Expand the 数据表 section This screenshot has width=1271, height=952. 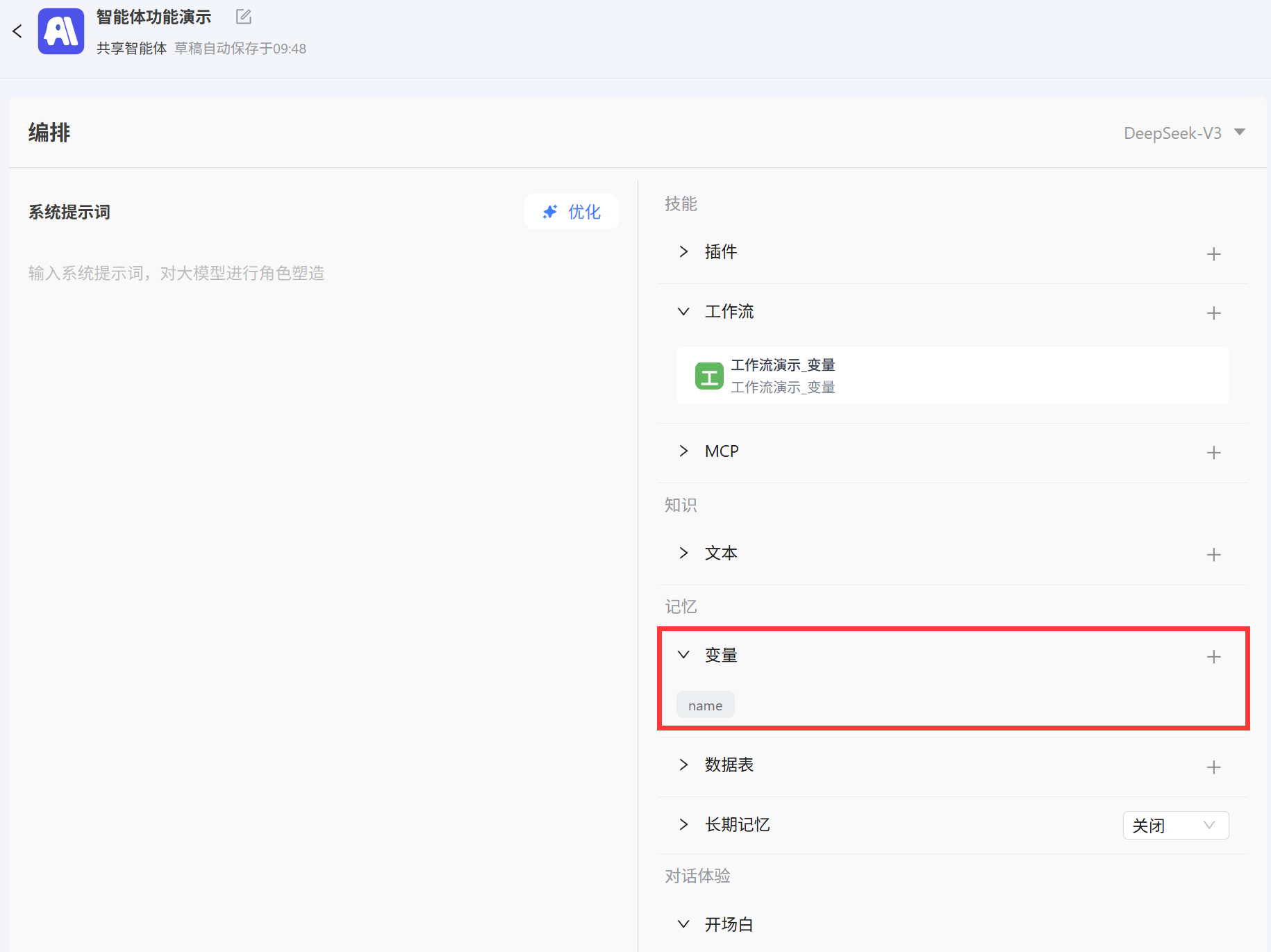point(683,765)
